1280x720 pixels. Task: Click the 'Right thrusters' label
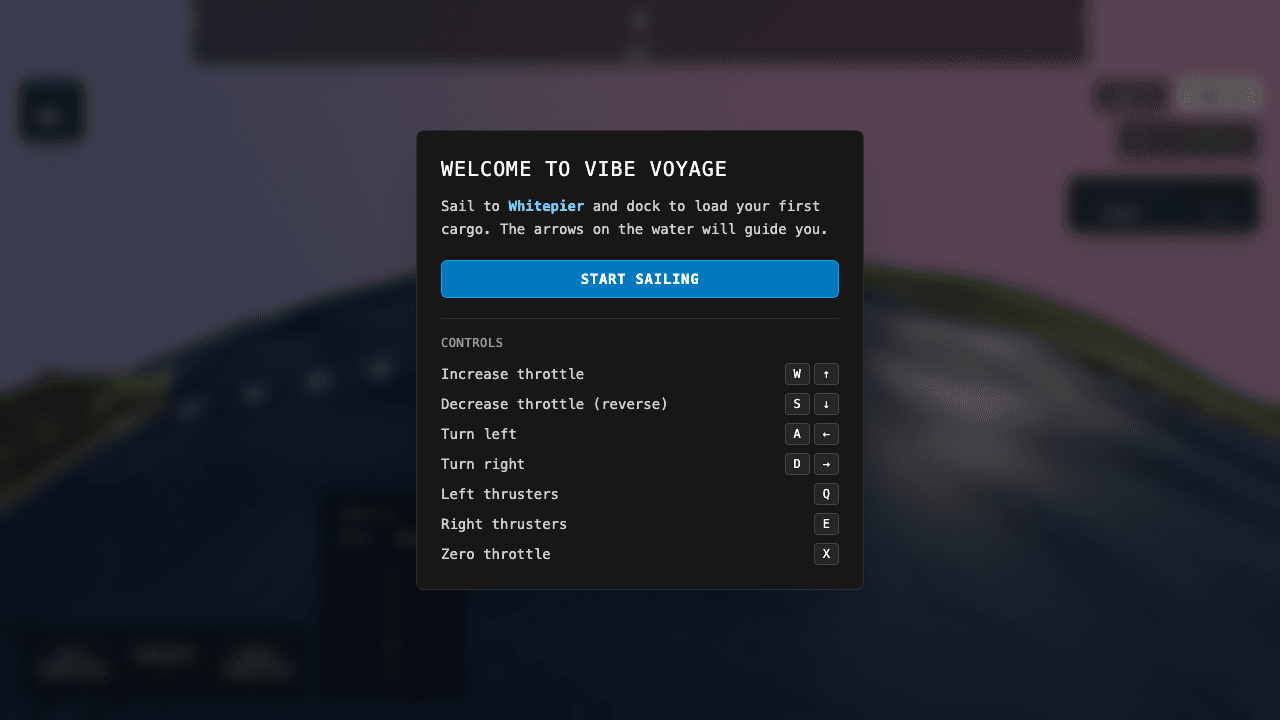[x=504, y=524]
